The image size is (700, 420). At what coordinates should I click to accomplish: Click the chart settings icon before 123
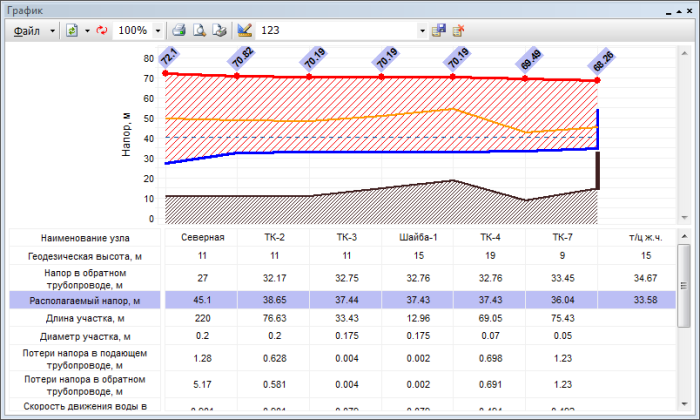coord(245,31)
